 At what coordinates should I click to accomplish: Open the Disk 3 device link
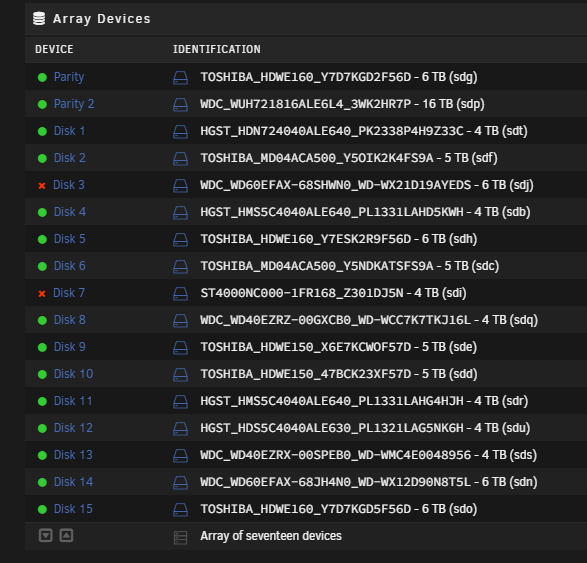click(69, 185)
